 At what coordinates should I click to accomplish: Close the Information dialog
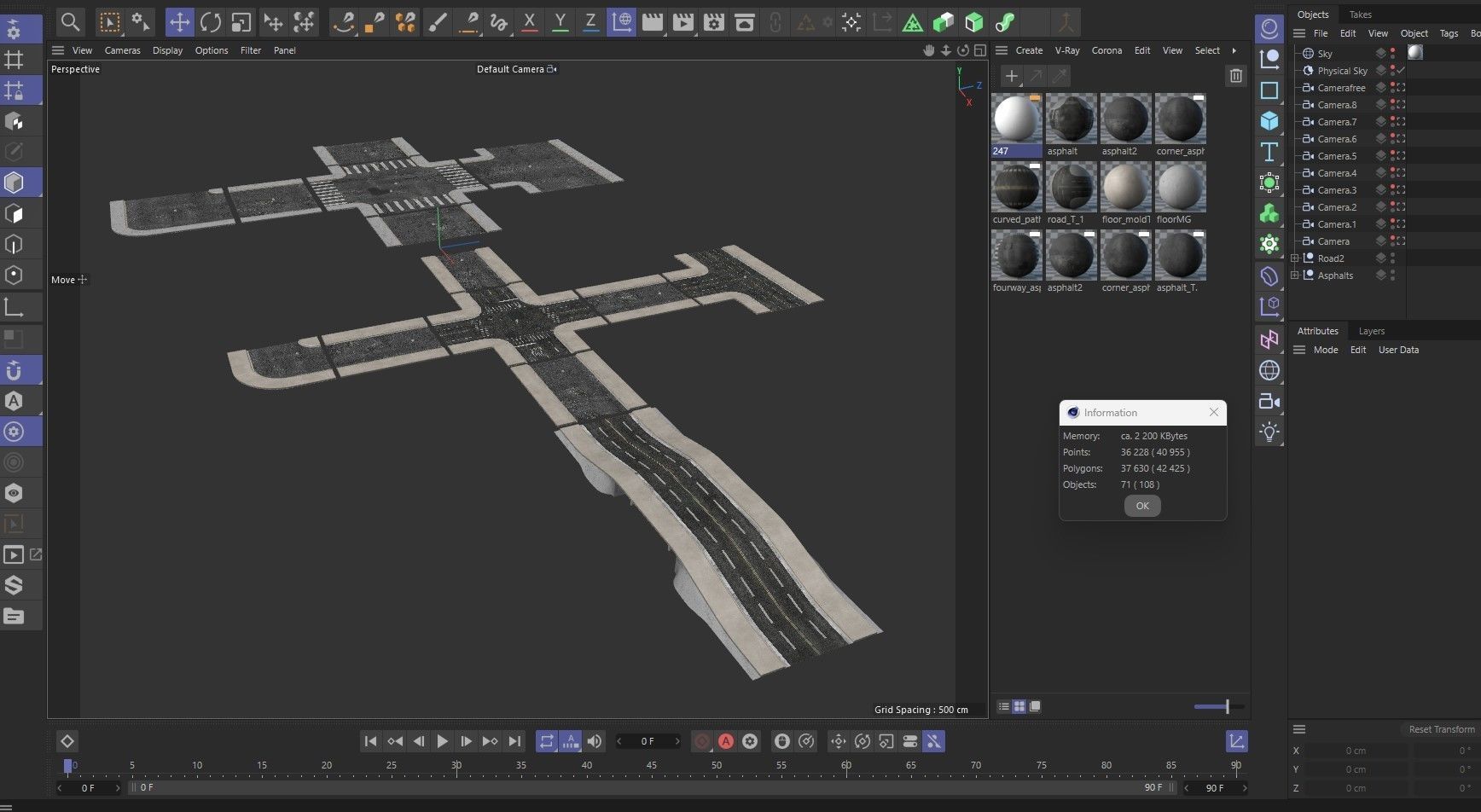(1214, 412)
